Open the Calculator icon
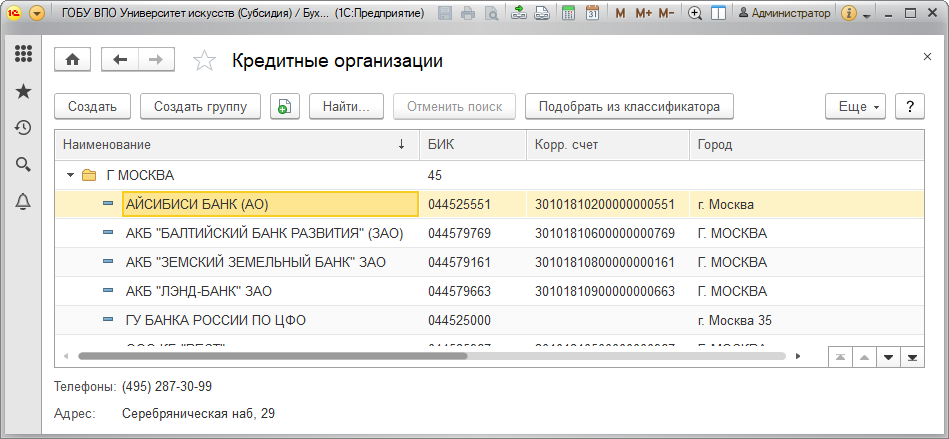949x439 pixels. point(568,13)
